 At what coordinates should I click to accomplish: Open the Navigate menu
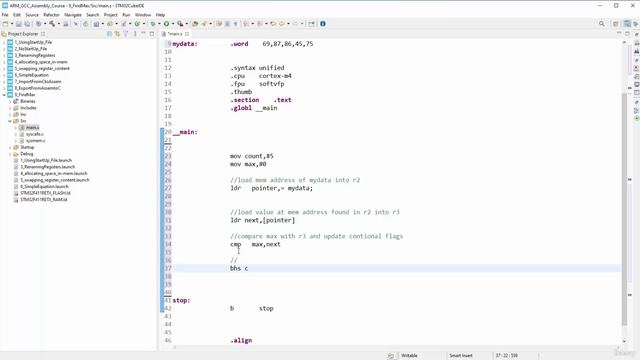pyautogui.click(x=73, y=15)
